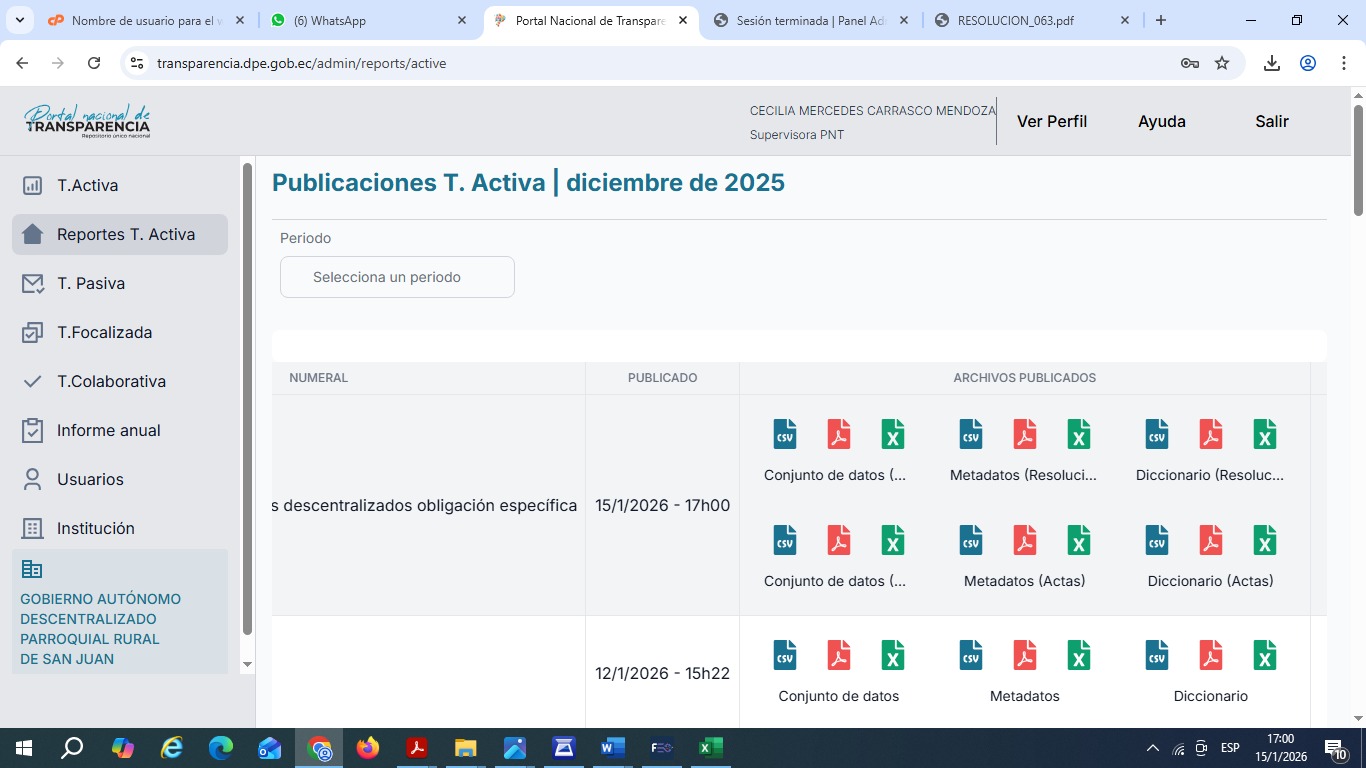This screenshot has width=1366, height=768.
Task: Download Excel file of Conjunto de datos (Actas)
Action: click(892, 540)
